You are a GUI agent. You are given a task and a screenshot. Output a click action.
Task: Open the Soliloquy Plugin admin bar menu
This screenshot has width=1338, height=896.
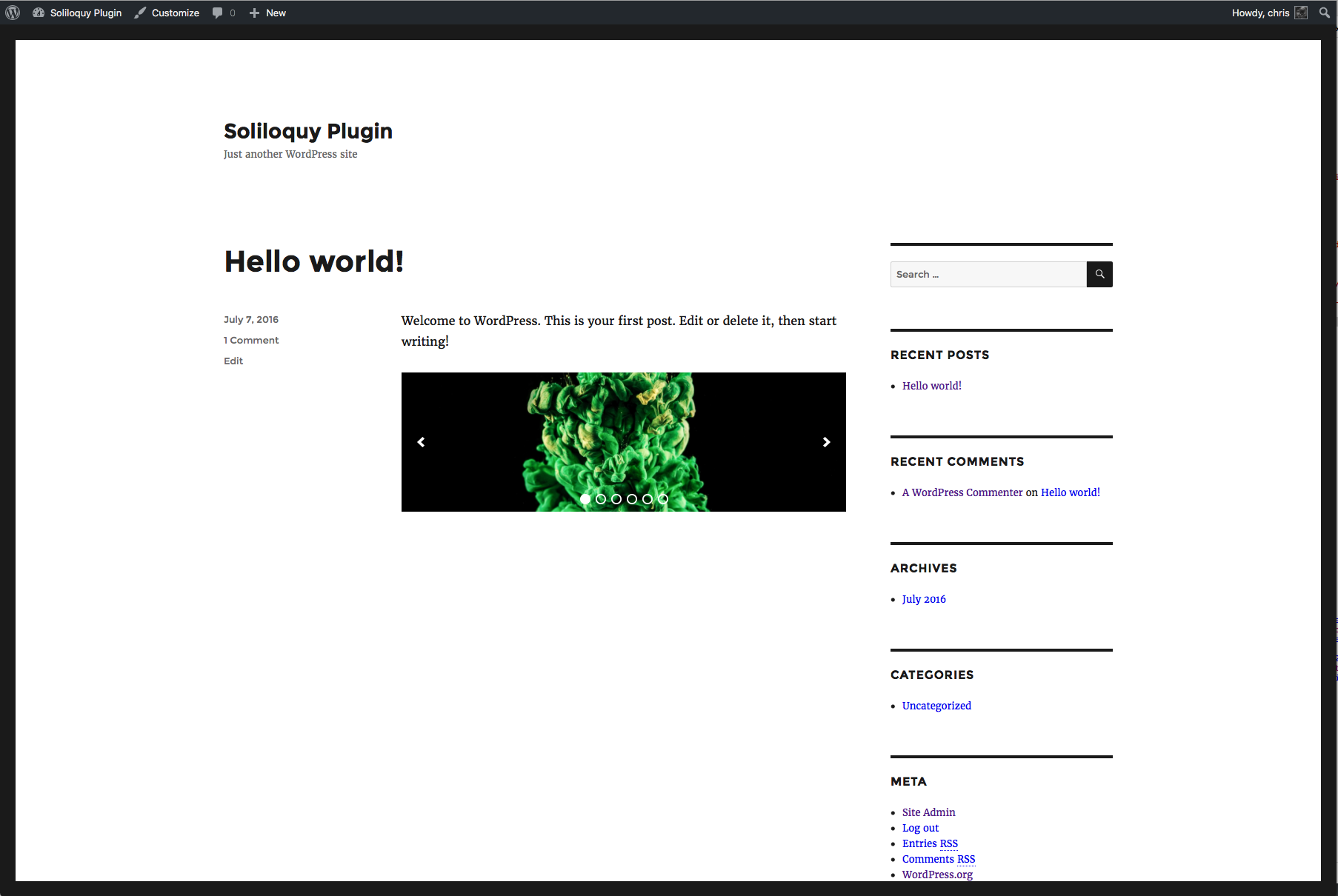point(77,13)
